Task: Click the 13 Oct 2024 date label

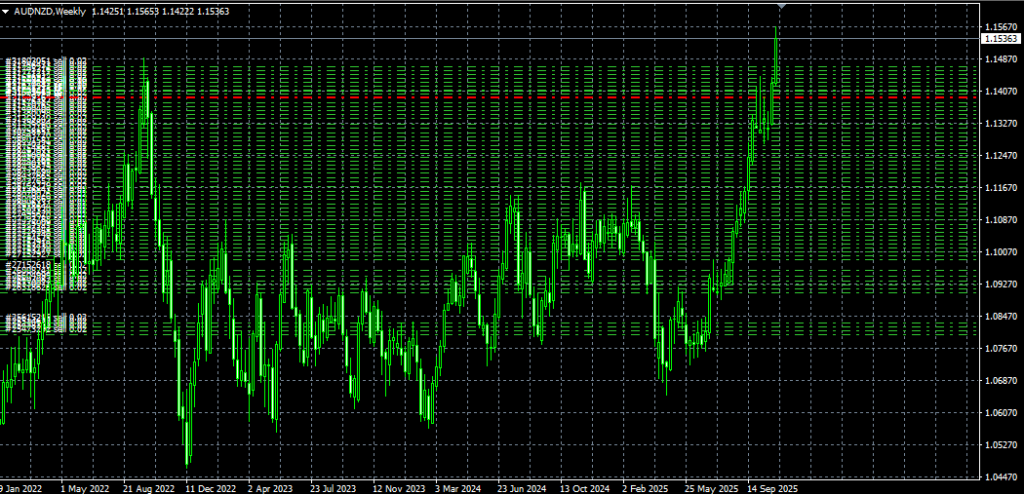Action: pos(584,489)
